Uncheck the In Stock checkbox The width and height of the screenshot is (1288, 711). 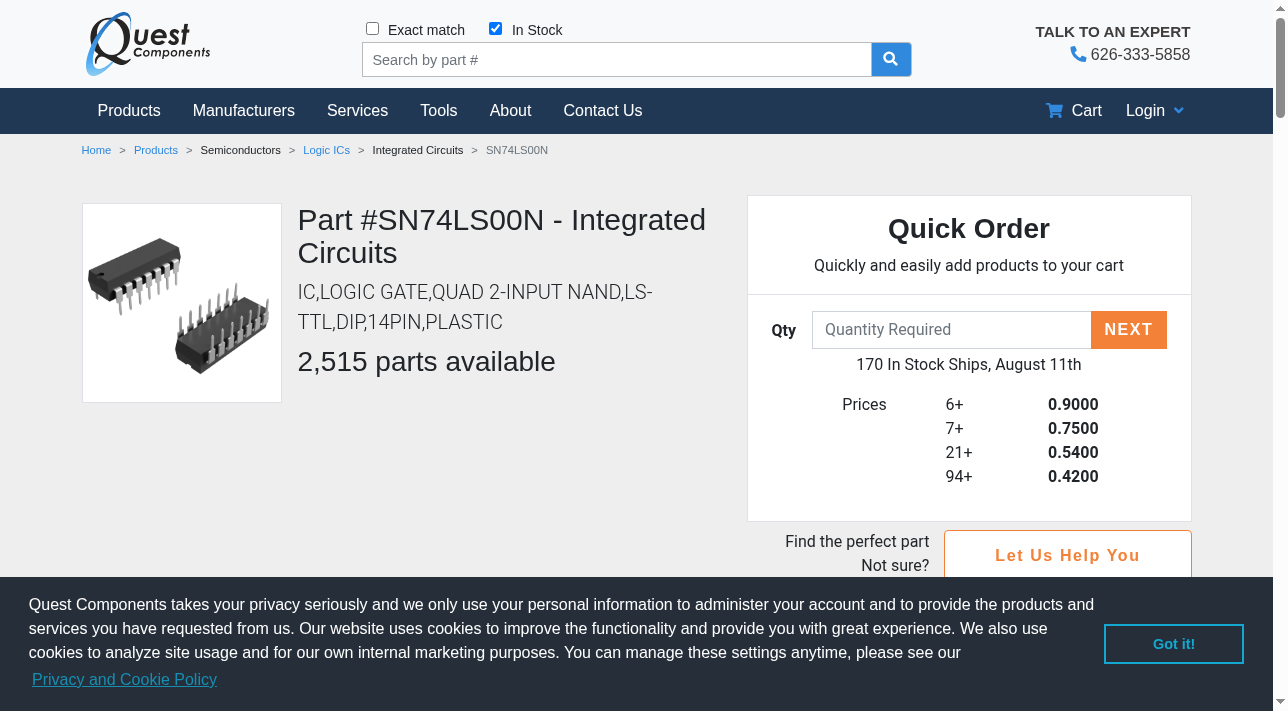pos(495,29)
